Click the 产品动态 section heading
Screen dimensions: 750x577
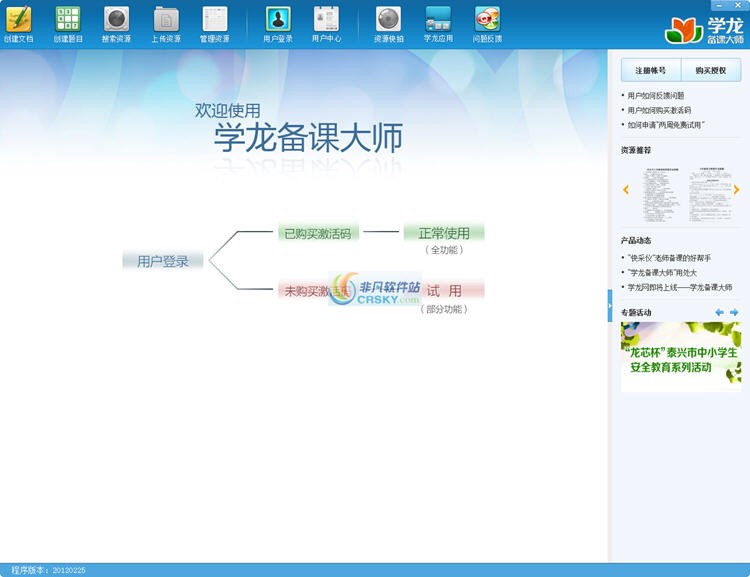[636, 240]
